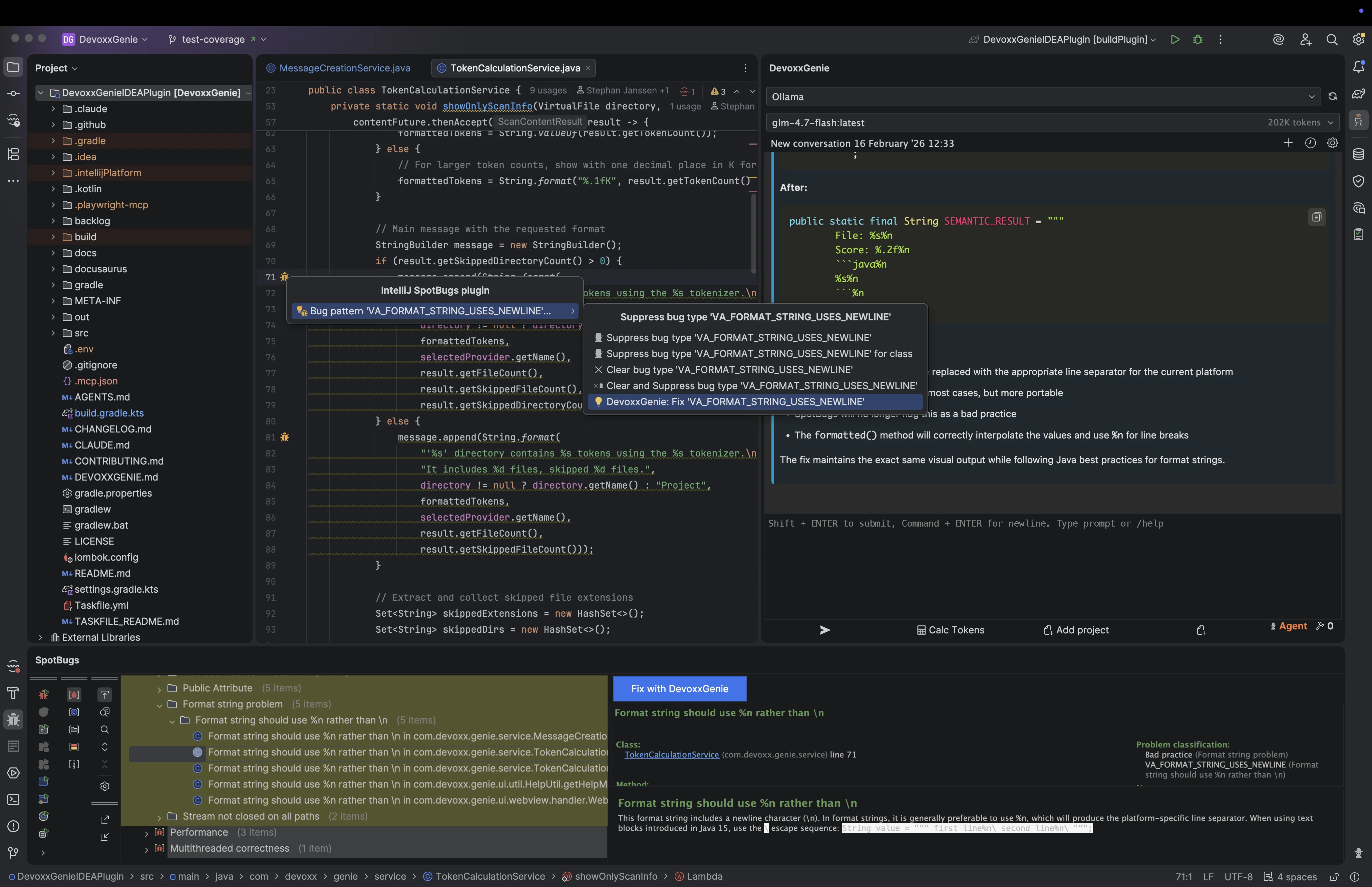Select Clear and Suppress bug type entry

pyautogui.click(x=755, y=385)
